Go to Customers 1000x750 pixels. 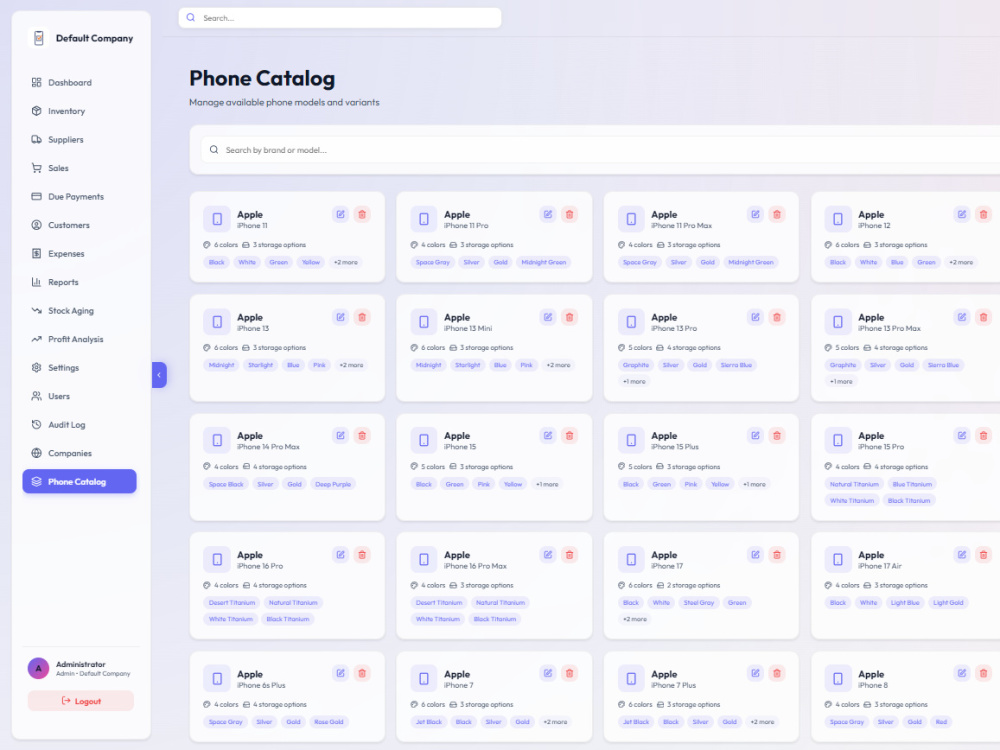(x=80, y=225)
